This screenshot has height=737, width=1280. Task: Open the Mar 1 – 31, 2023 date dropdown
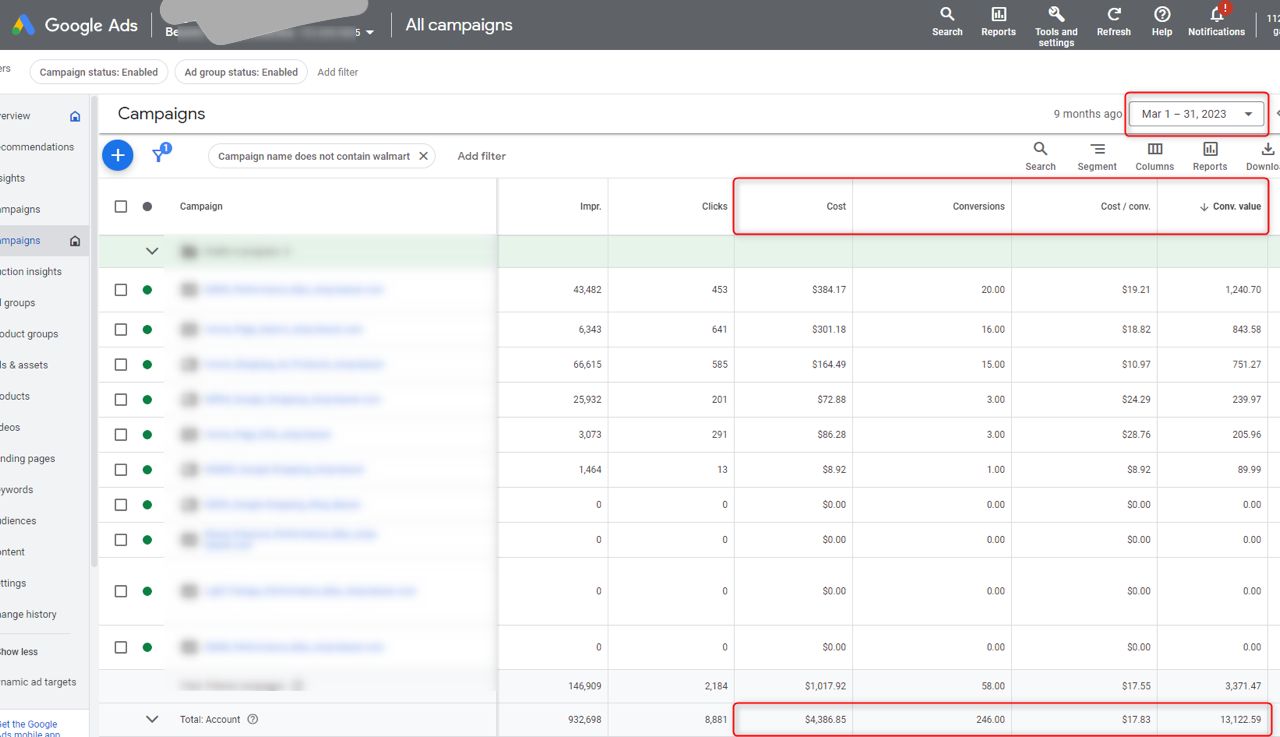[x=1197, y=114]
